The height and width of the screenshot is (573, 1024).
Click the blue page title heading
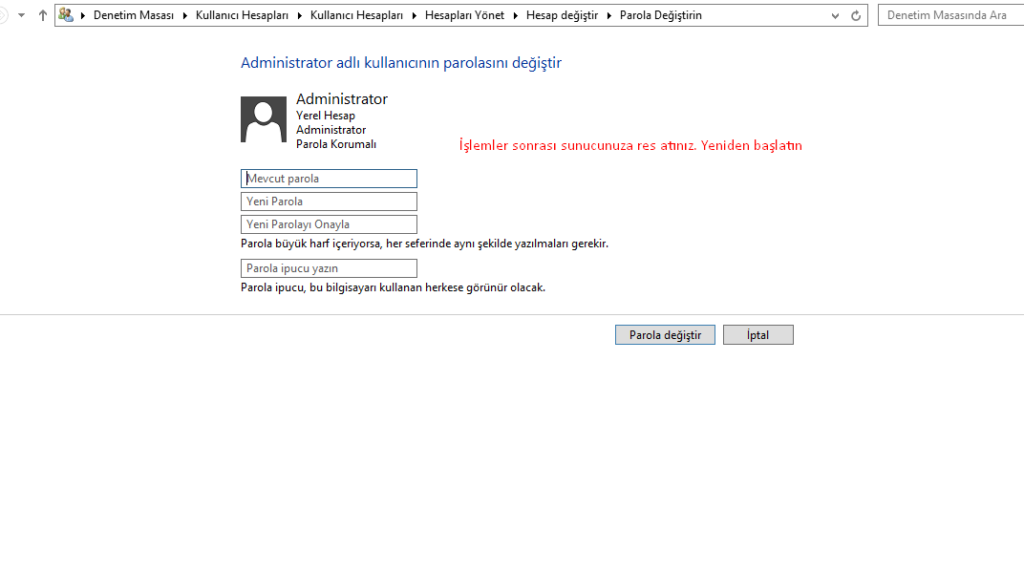click(x=401, y=63)
